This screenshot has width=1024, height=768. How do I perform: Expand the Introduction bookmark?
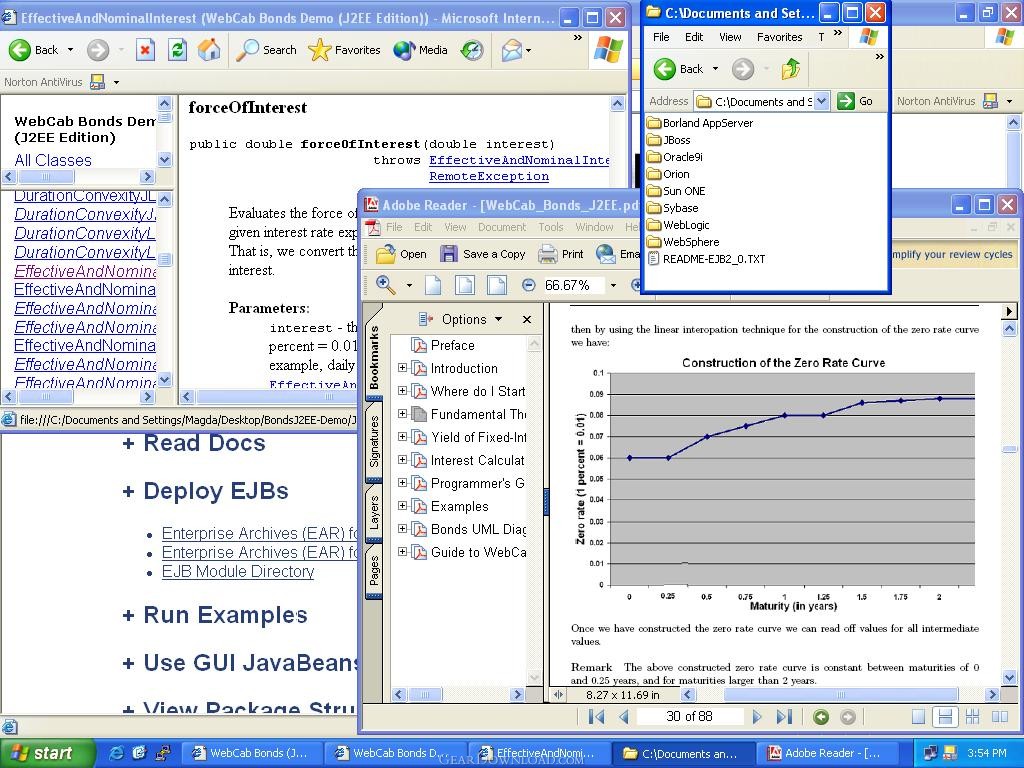(x=403, y=368)
